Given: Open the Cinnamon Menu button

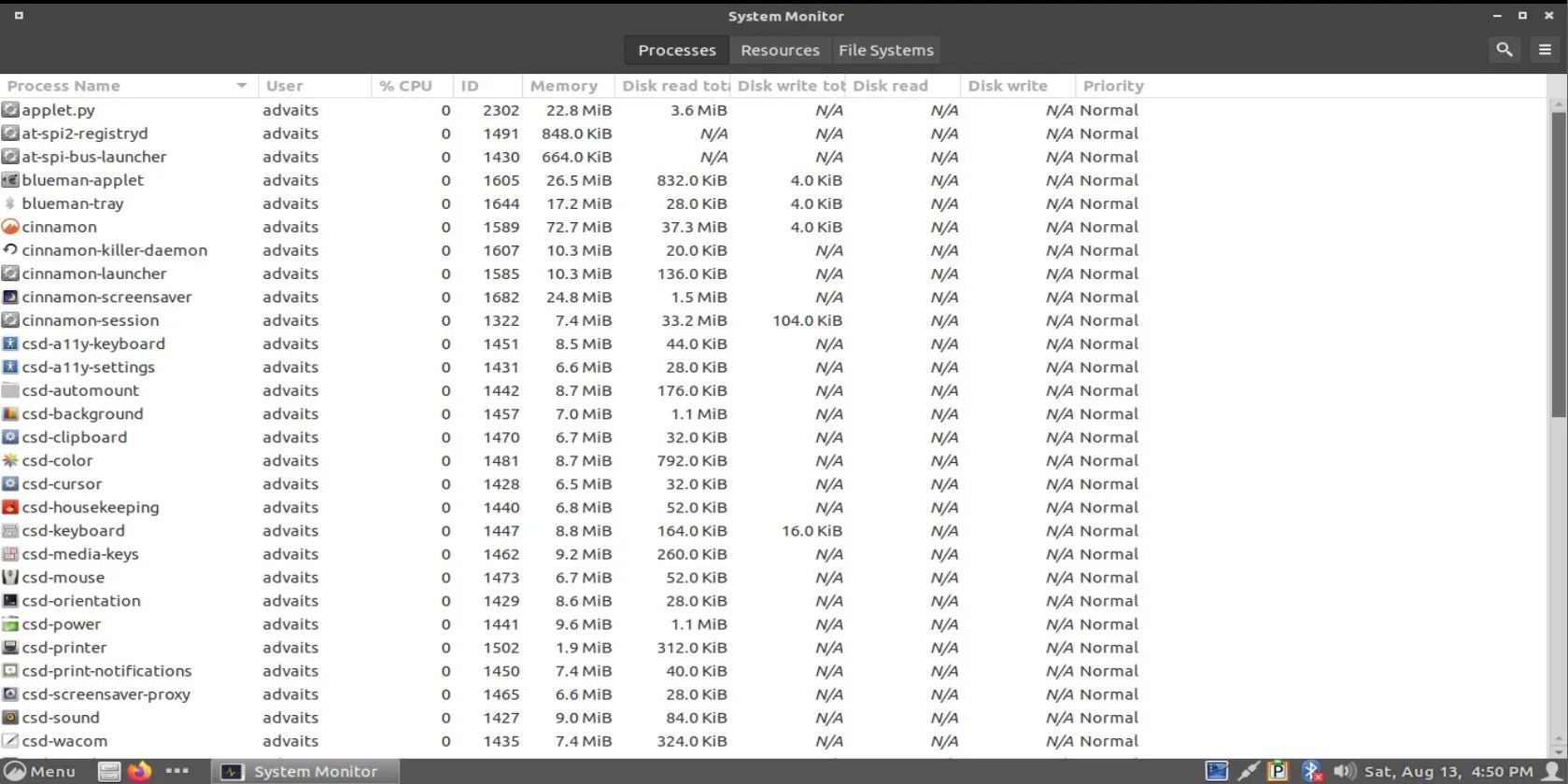Looking at the screenshot, I should point(40,771).
